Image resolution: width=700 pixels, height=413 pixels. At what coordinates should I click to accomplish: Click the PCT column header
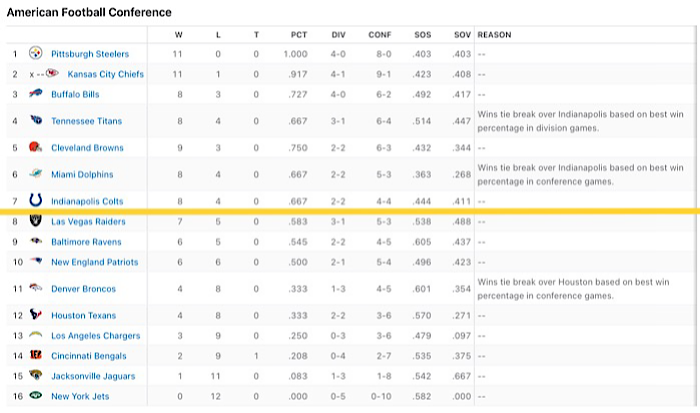(x=299, y=35)
